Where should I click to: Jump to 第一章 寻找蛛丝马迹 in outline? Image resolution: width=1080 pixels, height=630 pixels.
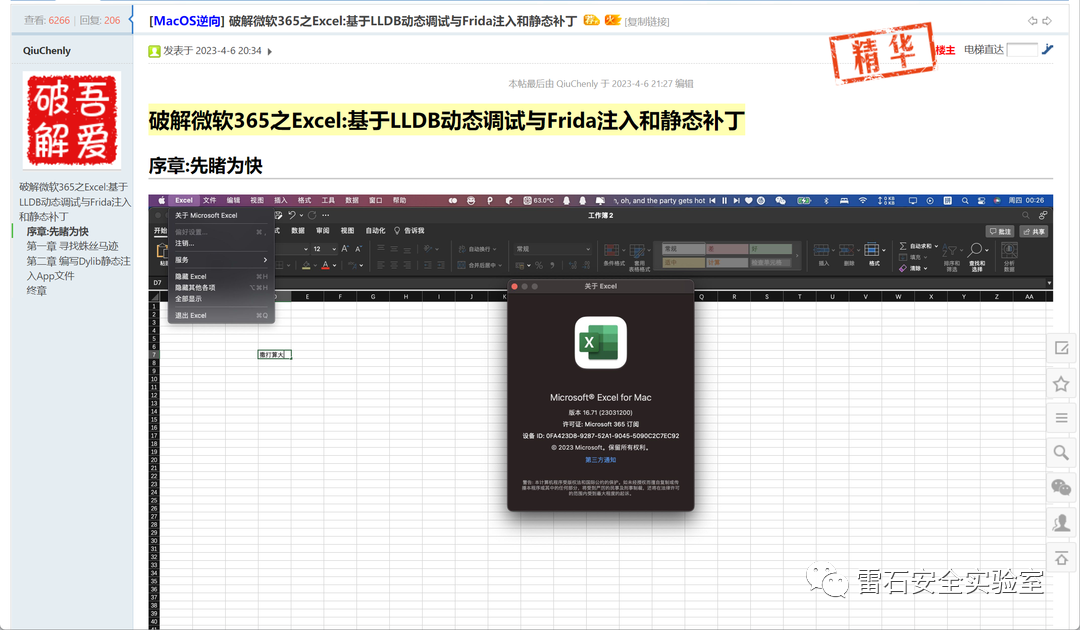pos(72,246)
